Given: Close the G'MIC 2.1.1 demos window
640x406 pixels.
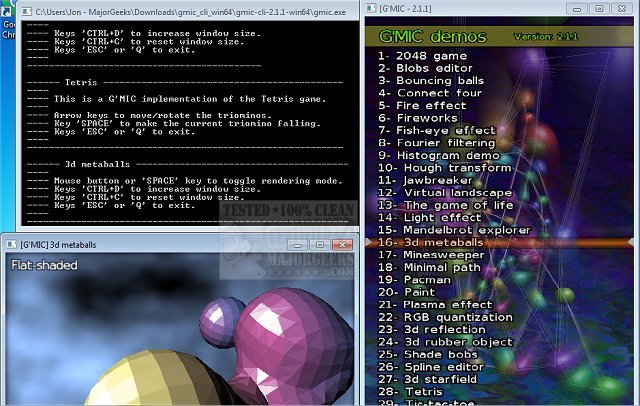Looking at the screenshot, I should pos(622,9).
